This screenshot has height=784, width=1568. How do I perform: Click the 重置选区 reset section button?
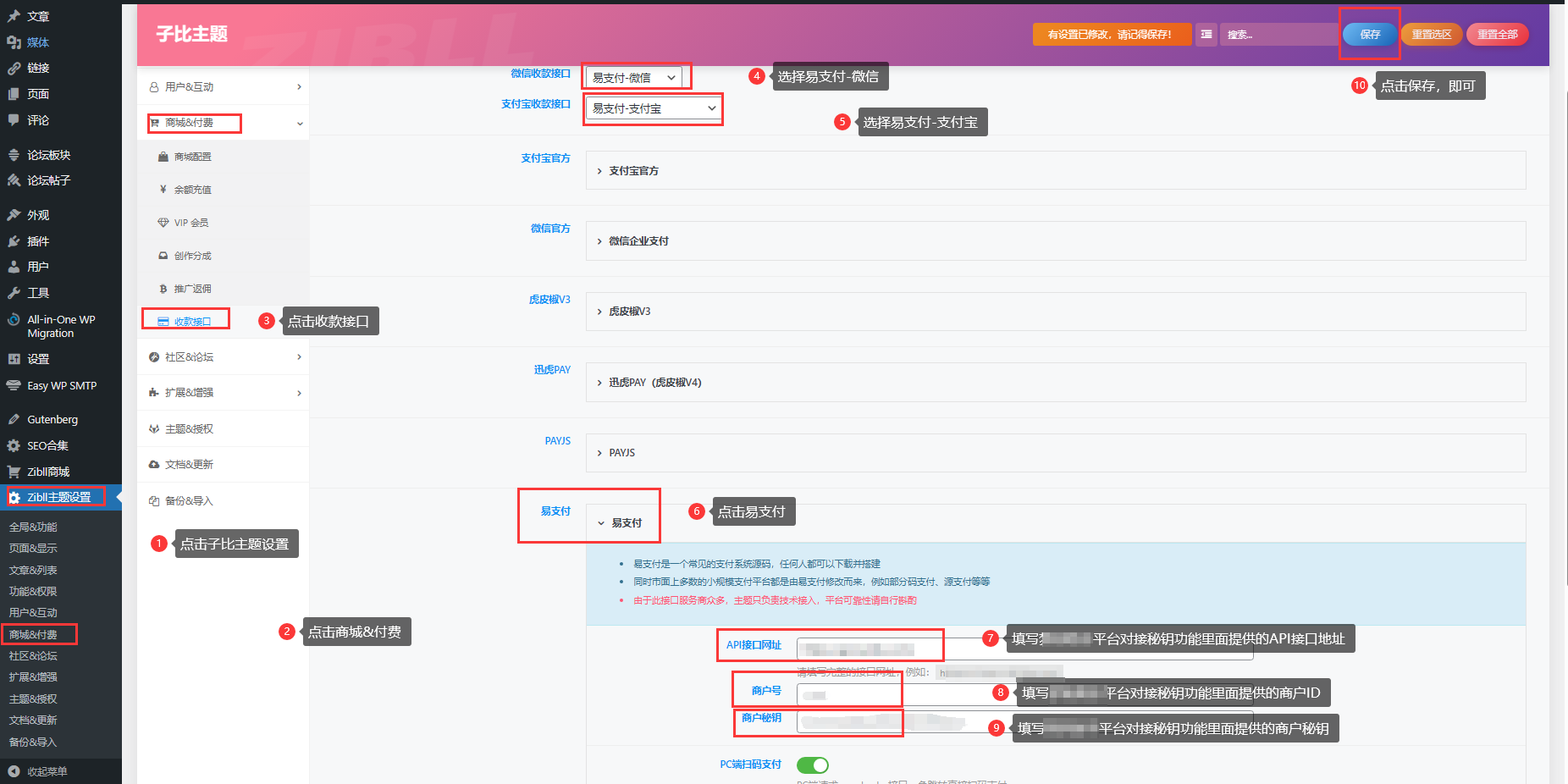click(1431, 35)
